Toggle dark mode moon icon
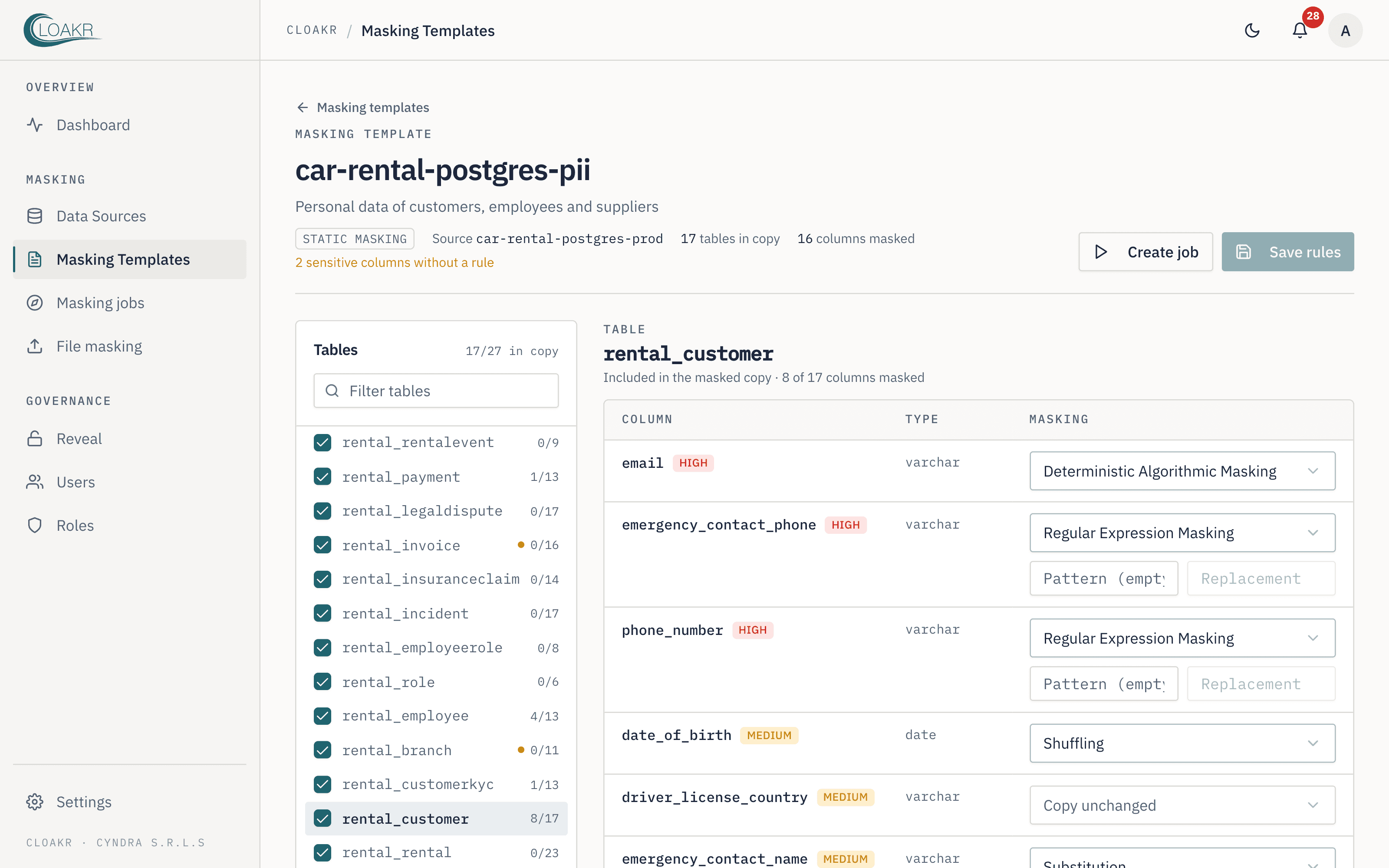The height and width of the screenshot is (868, 1389). point(1252,30)
